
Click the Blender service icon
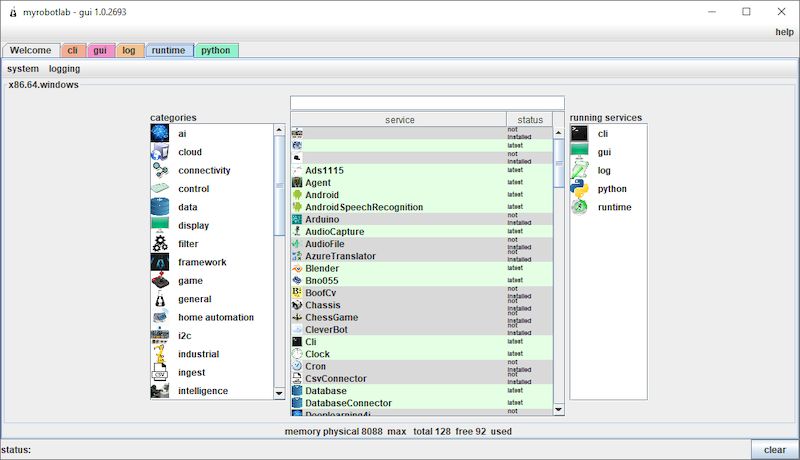click(297, 268)
